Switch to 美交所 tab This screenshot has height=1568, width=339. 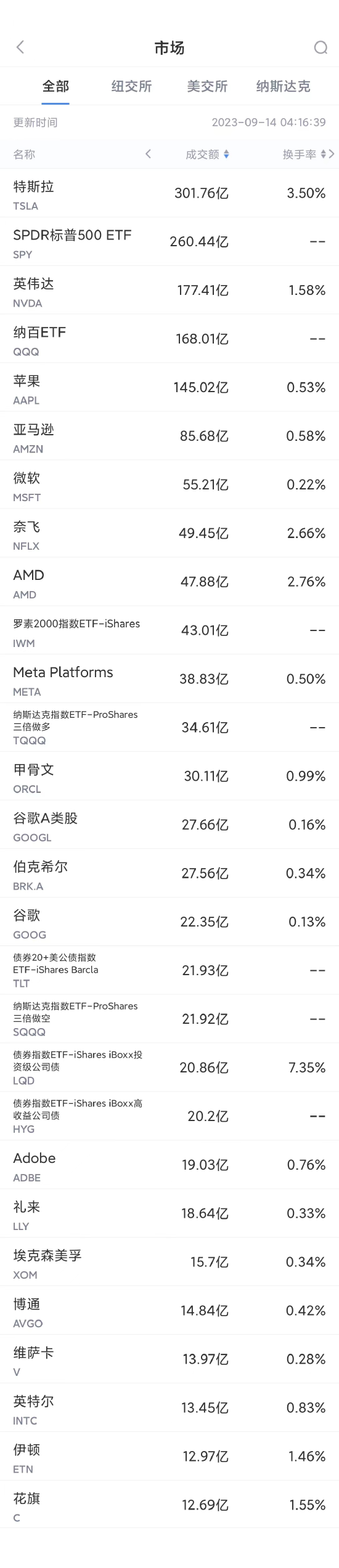click(207, 86)
